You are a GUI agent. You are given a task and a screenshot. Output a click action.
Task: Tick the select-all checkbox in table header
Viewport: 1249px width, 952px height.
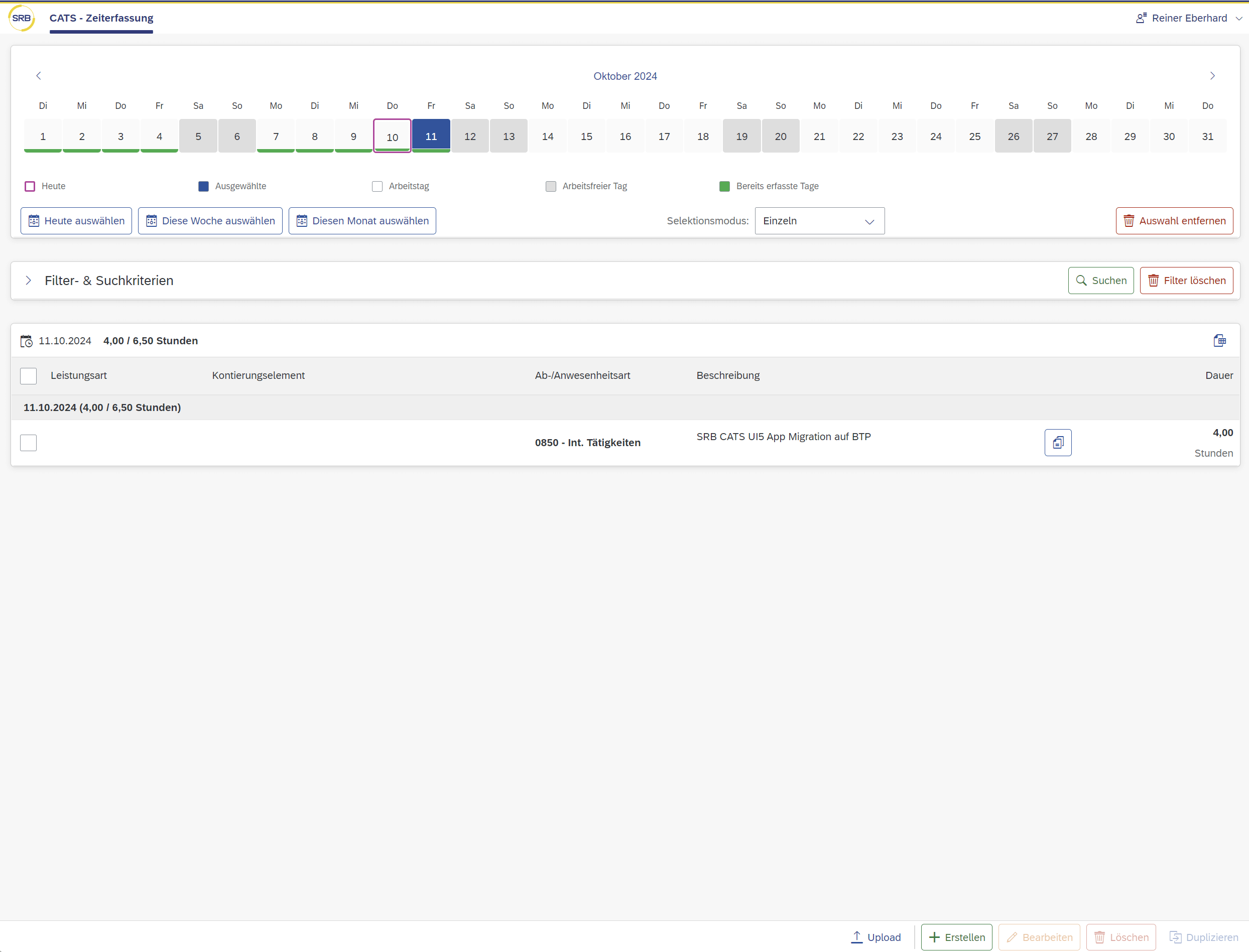click(28, 376)
